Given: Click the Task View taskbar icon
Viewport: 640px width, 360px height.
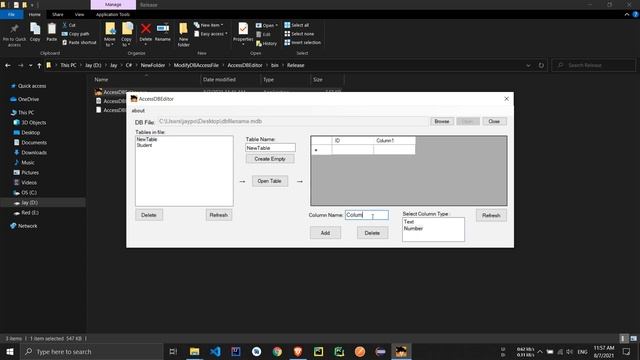Looking at the screenshot, I should pos(173,351).
